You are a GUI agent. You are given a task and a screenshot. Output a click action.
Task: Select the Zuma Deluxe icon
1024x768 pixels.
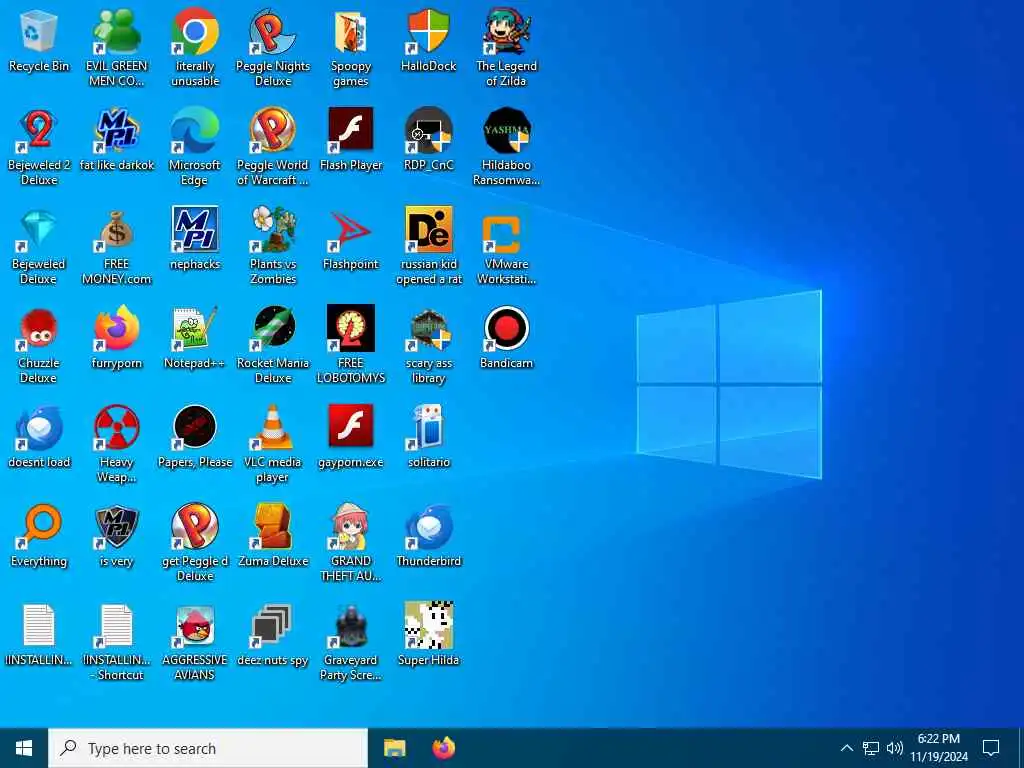pos(273,526)
